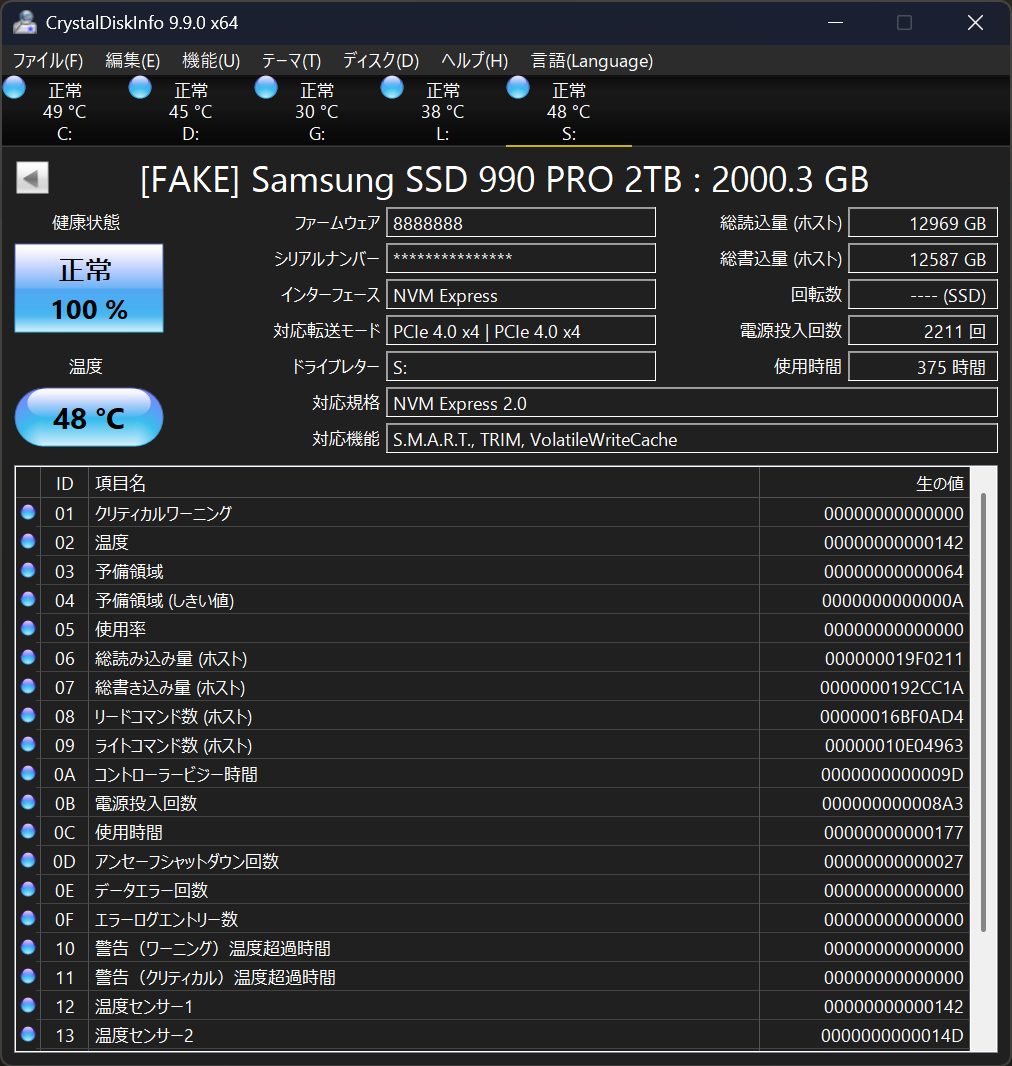Click total host reads 12969 GB
The width and height of the screenshot is (1012, 1066).
pyautogui.click(x=923, y=223)
